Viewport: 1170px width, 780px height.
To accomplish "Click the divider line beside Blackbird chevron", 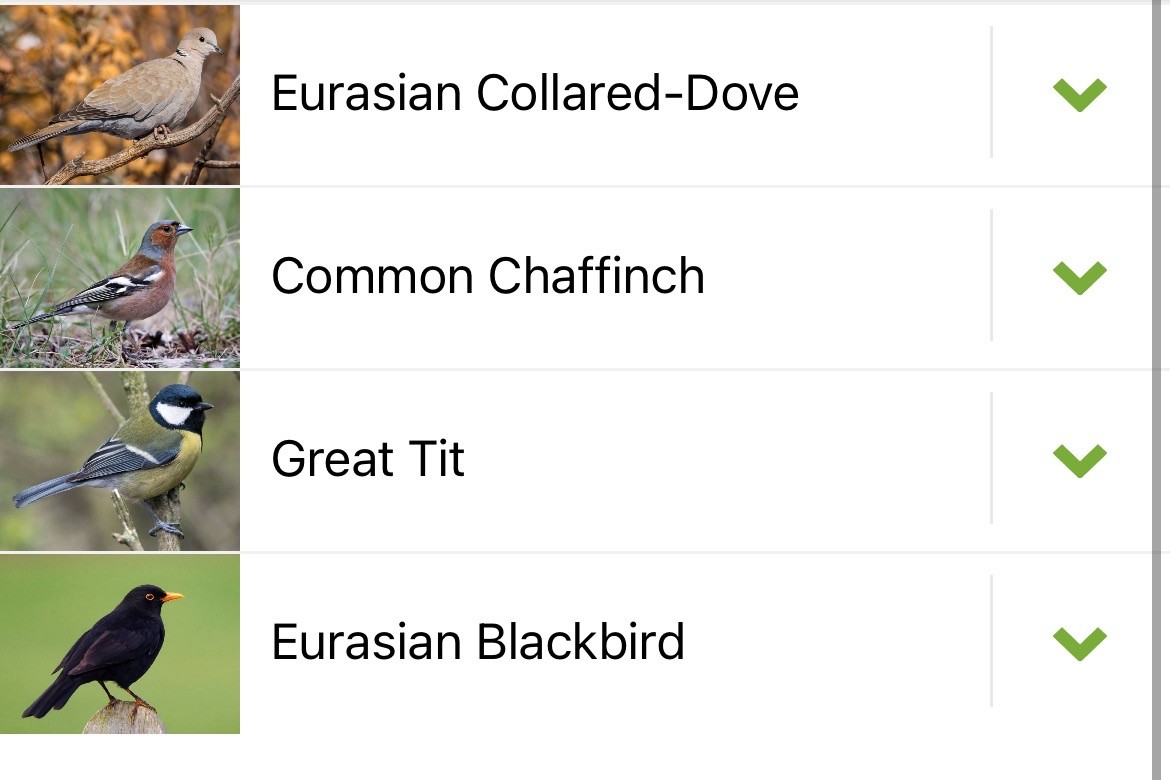I will pyautogui.click(x=991, y=641).
